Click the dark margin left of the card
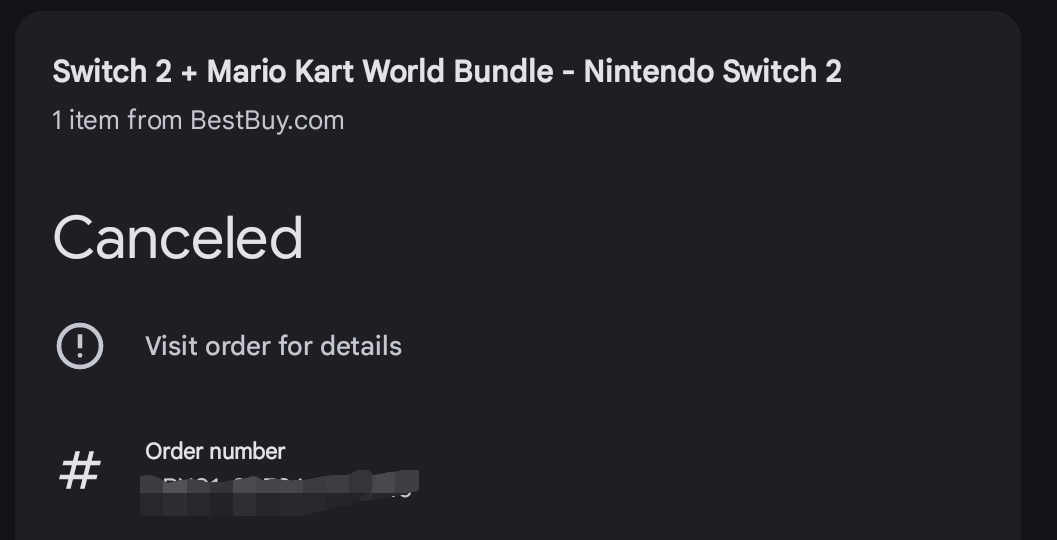1057x540 pixels. pyautogui.click(x=7, y=270)
